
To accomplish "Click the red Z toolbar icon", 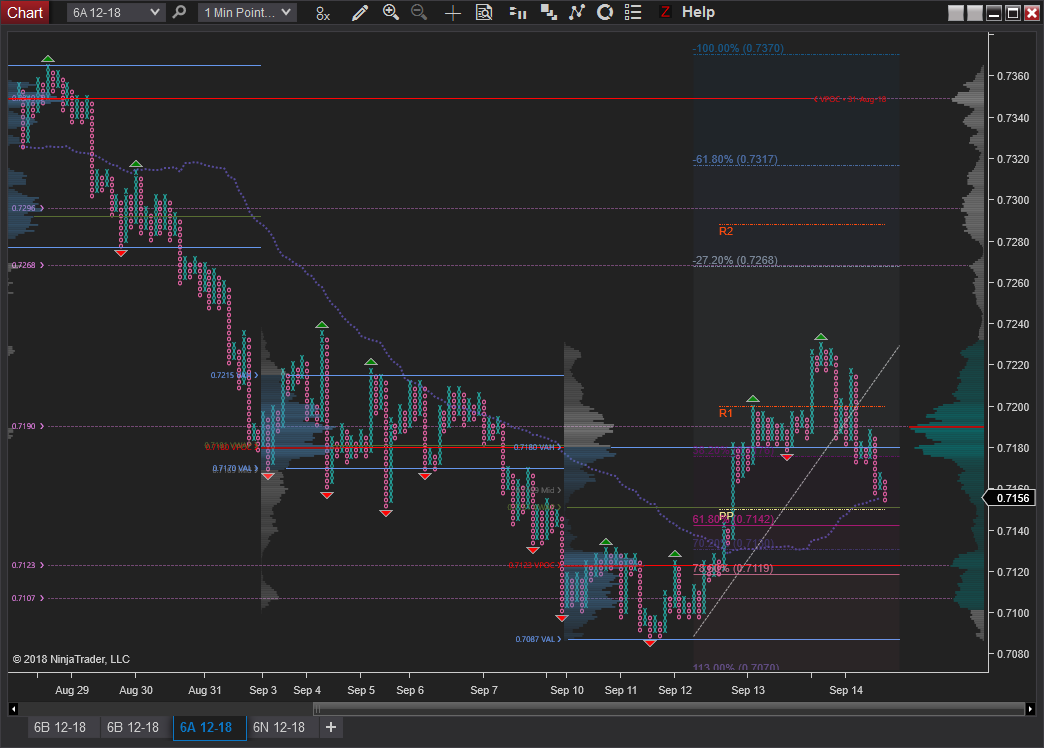I will coord(664,12).
